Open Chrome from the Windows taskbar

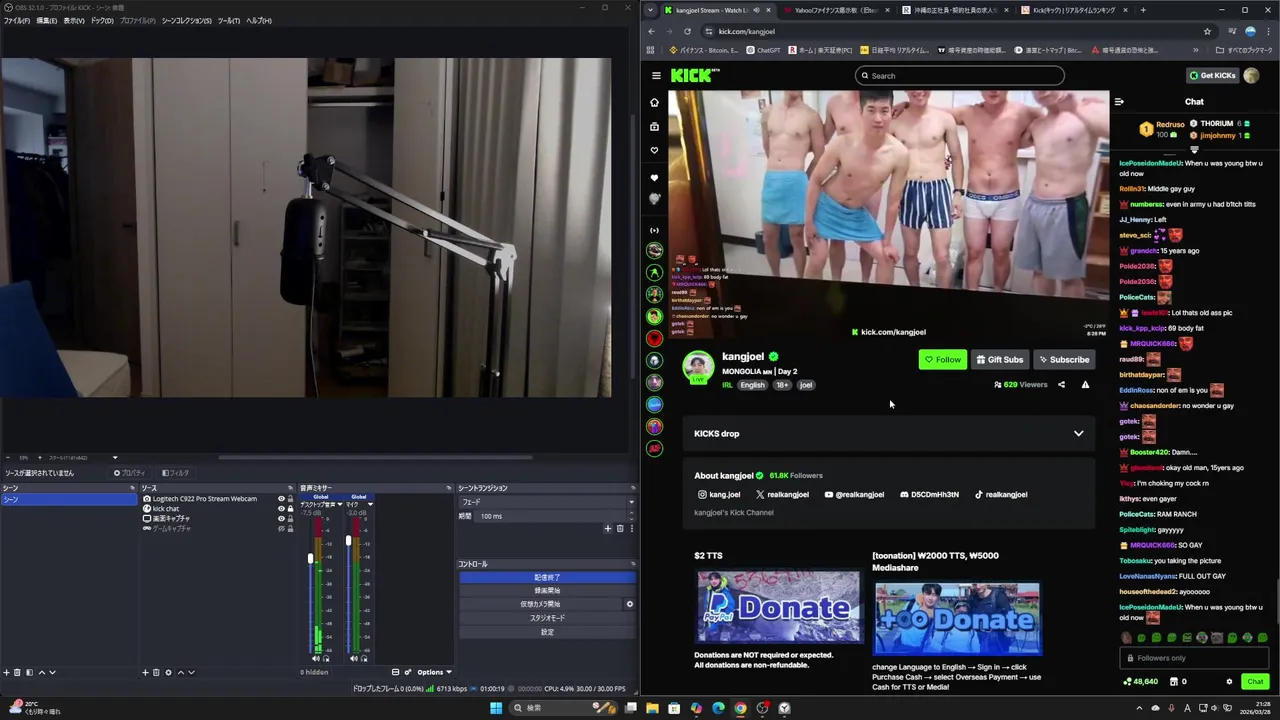pyautogui.click(x=740, y=708)
